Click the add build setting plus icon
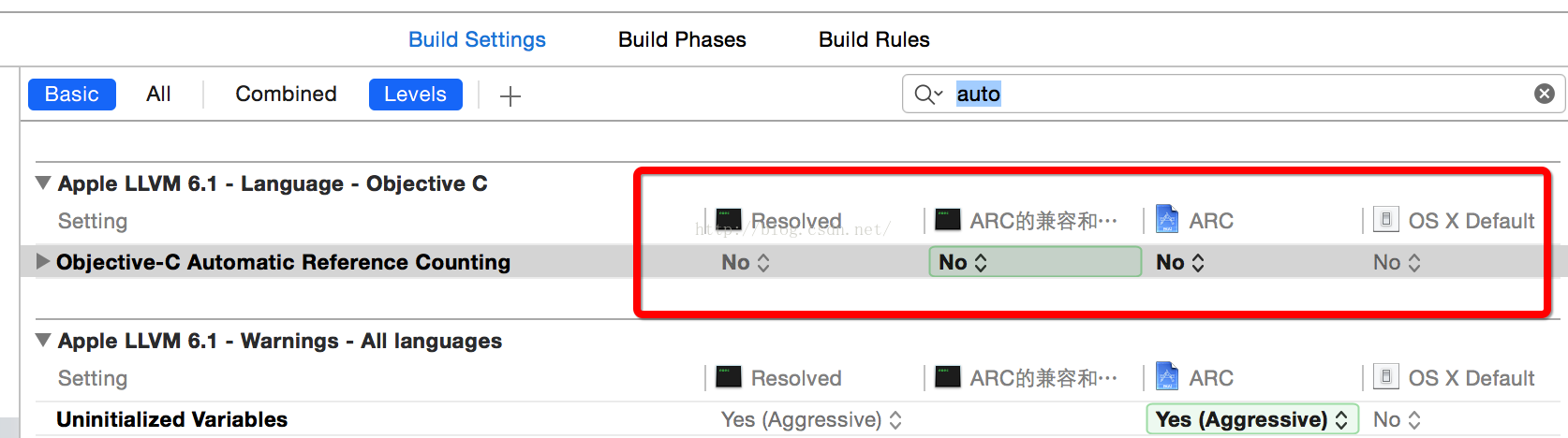 [510, 95]
